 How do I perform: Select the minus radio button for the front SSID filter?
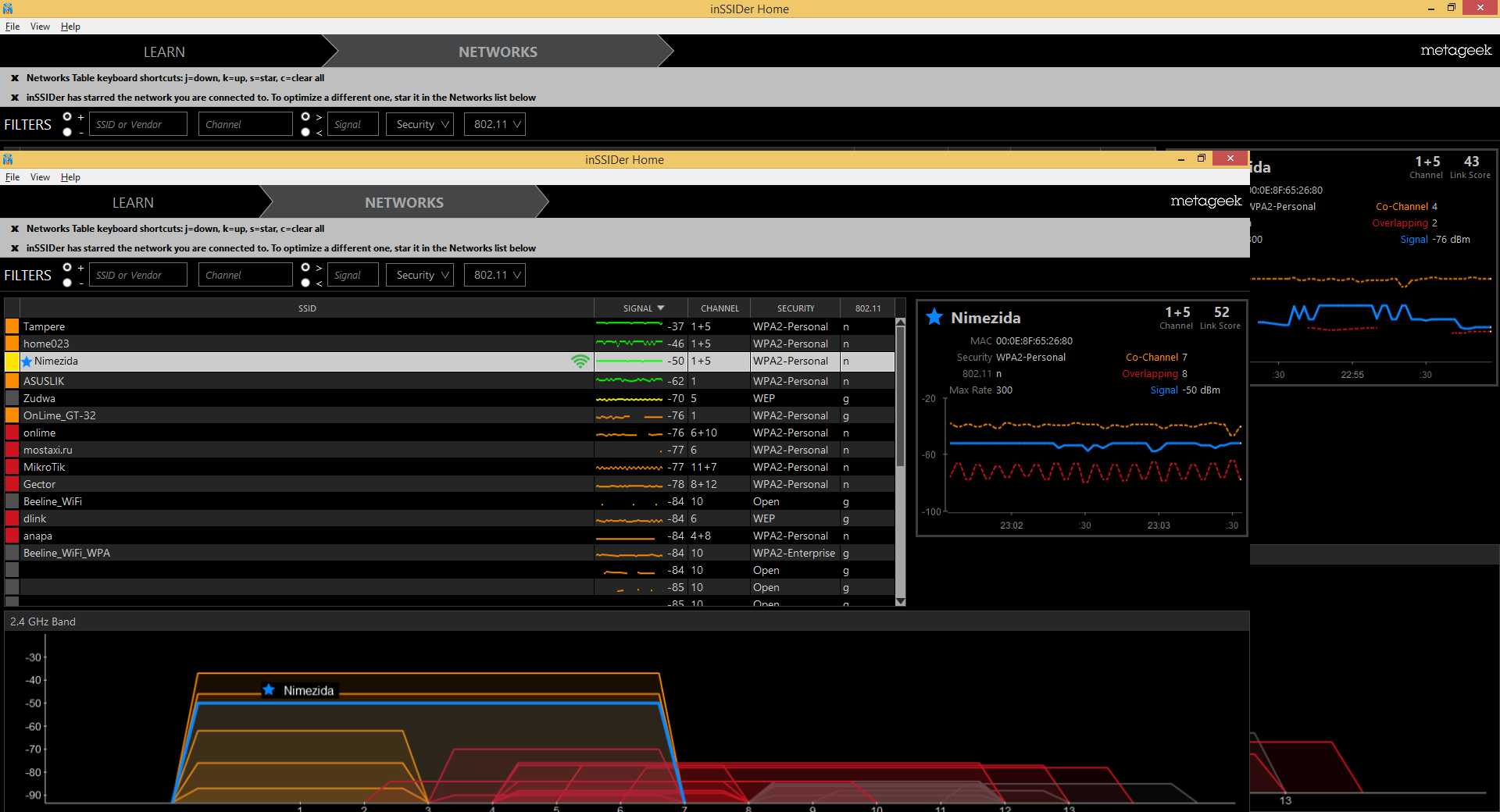pyautogui.click(x=67, y=283)
